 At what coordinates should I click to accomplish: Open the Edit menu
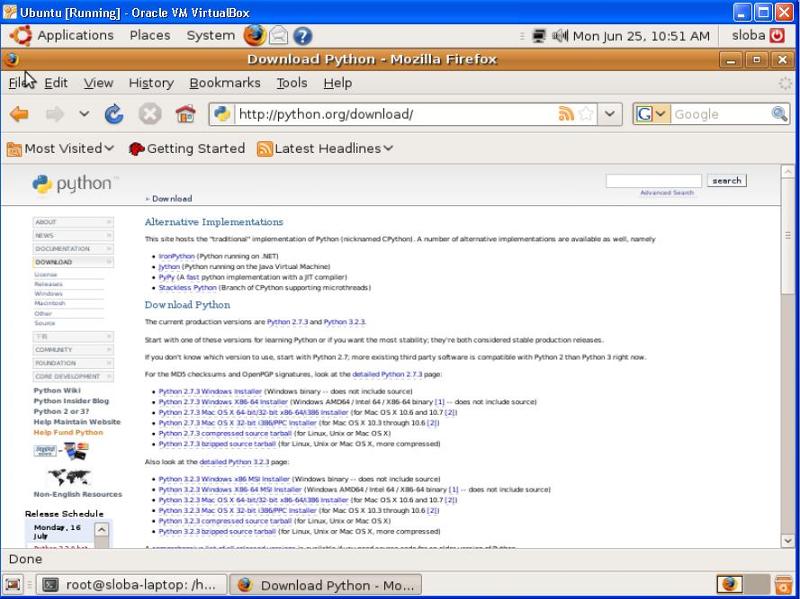click(56, 83)
